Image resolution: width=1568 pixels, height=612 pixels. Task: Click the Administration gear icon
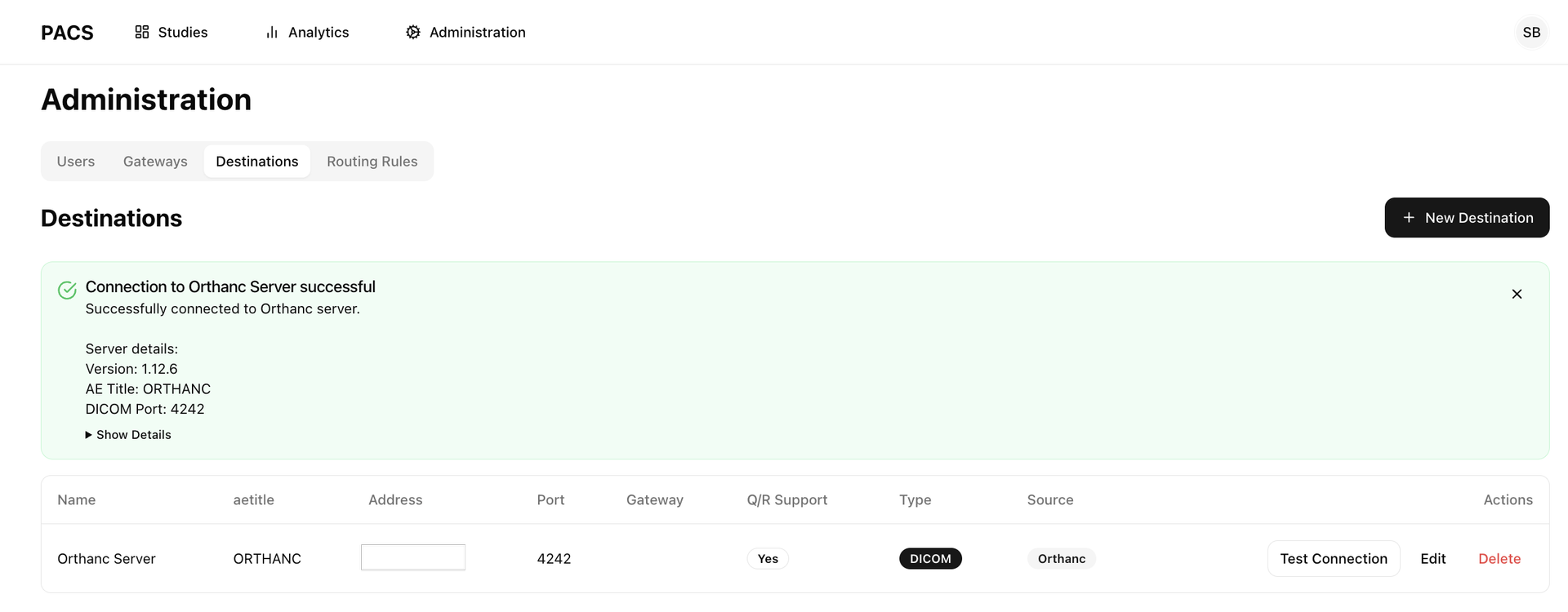point(413,32)
